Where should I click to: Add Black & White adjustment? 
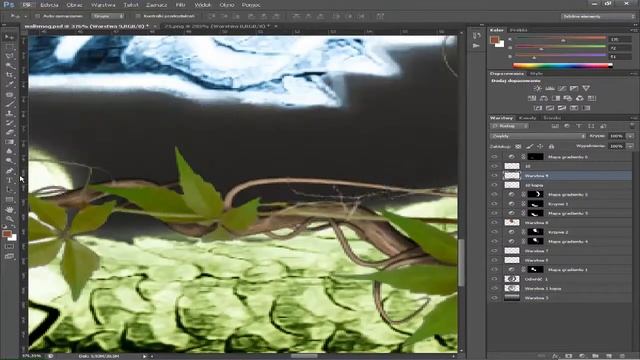click(x=556, y=98)
